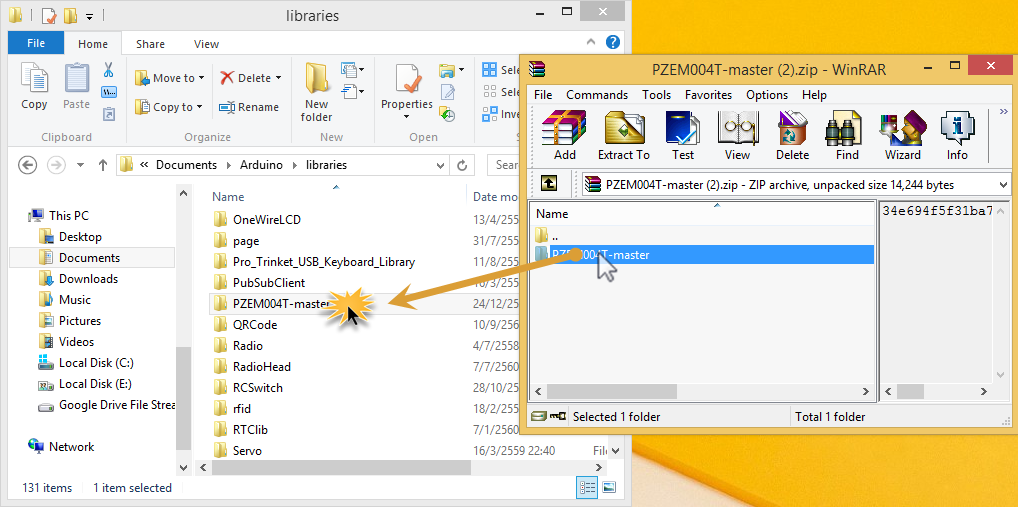Click the Name column header in WinRAR
Screen dimensions: 1018x507
pyautogui.click(x=552, y=214)
